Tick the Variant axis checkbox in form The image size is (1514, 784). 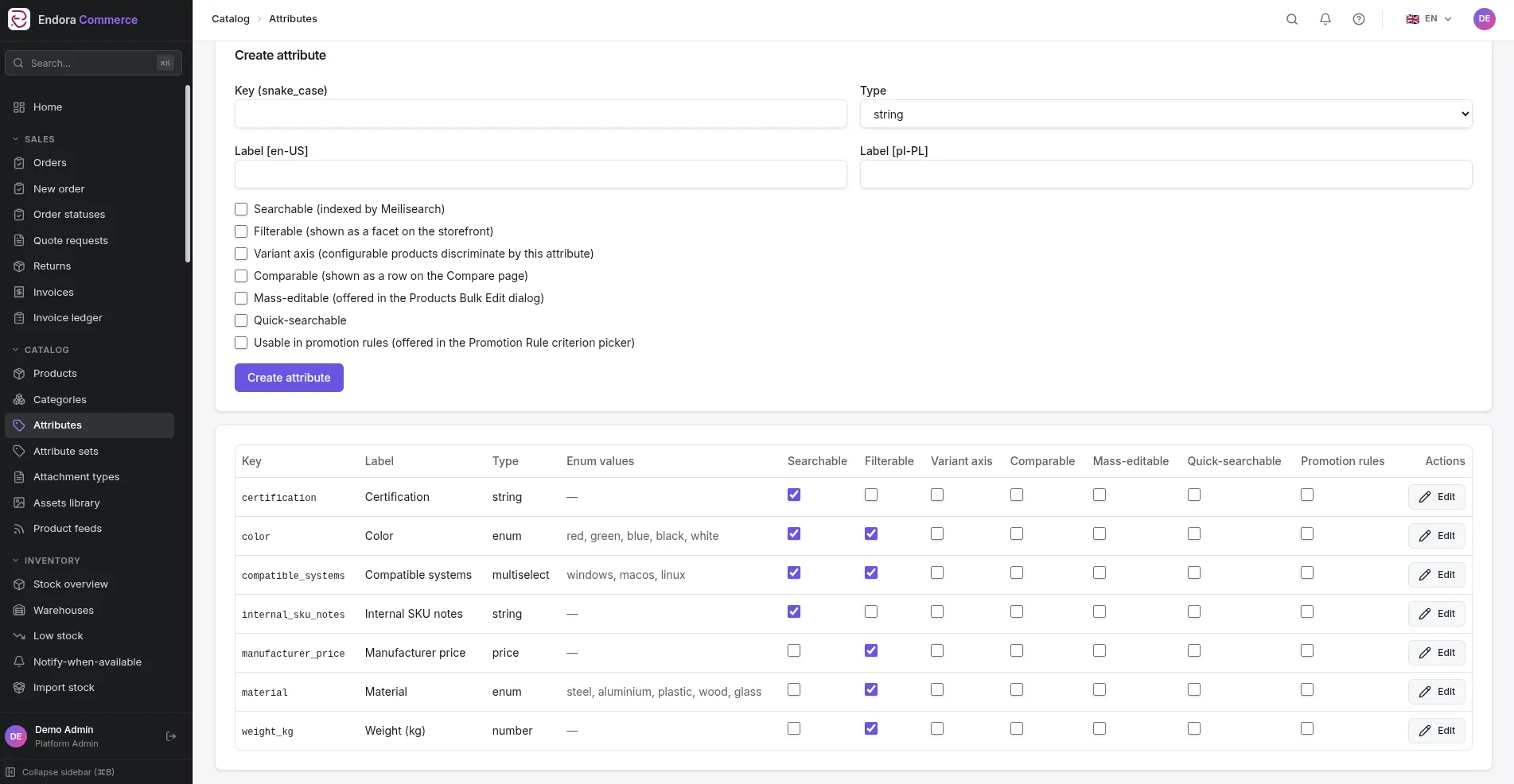click(241, 254)
